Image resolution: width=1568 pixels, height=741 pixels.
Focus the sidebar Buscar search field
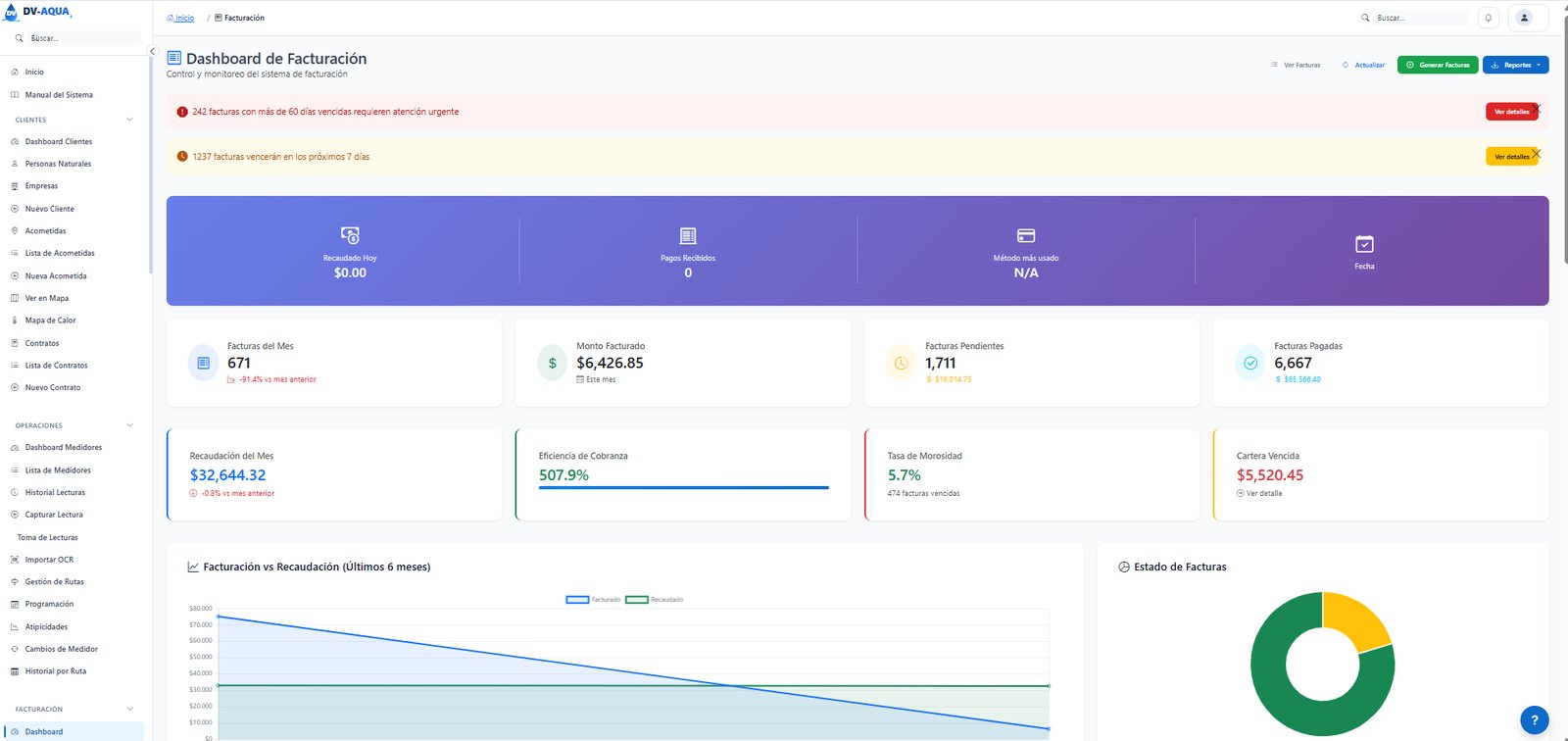[84, 38]
